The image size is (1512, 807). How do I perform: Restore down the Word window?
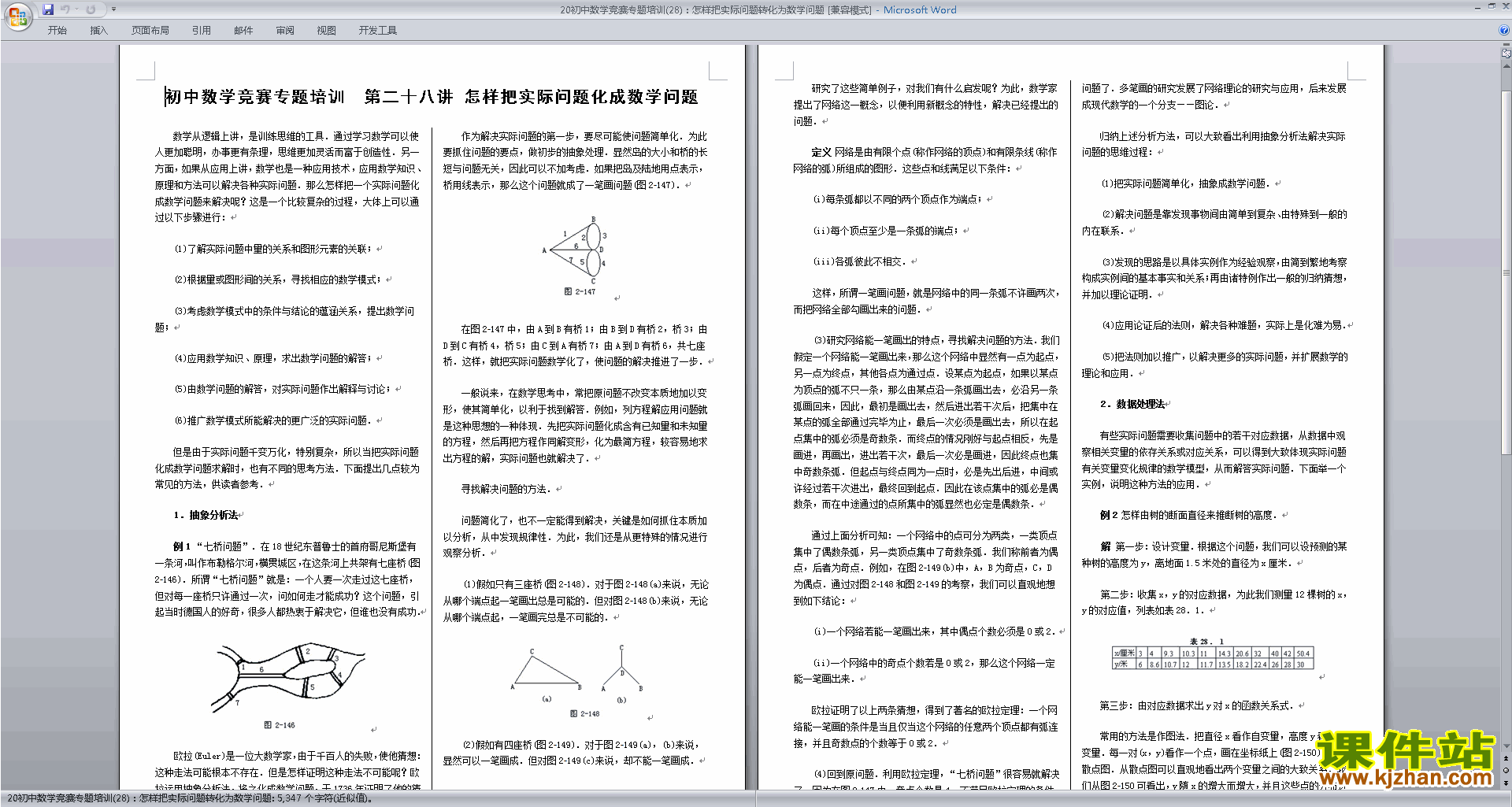(1492, 7)
